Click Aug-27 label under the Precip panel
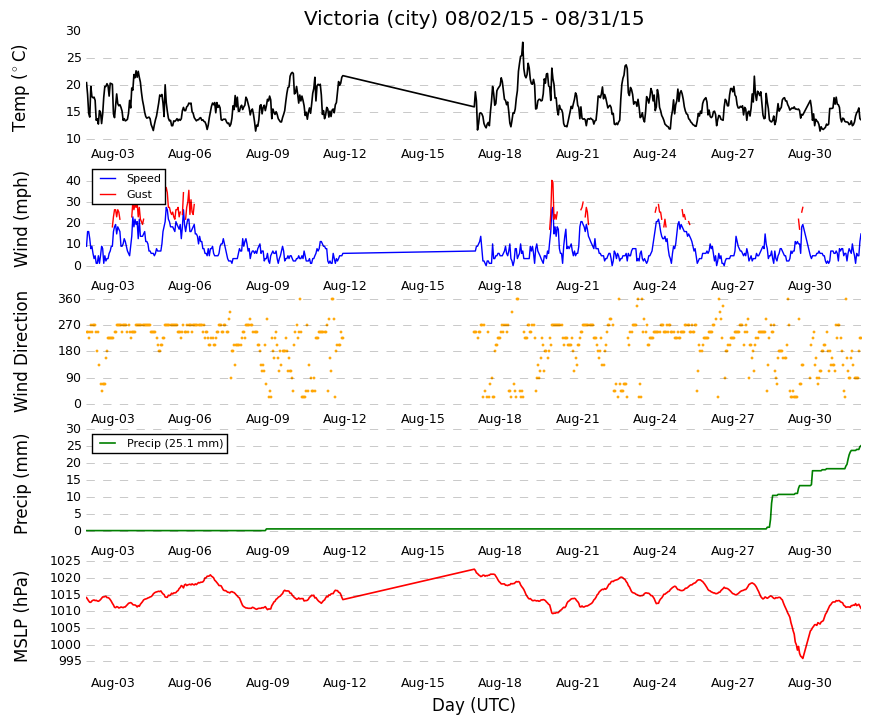871x725 pixels. point(733,551)
